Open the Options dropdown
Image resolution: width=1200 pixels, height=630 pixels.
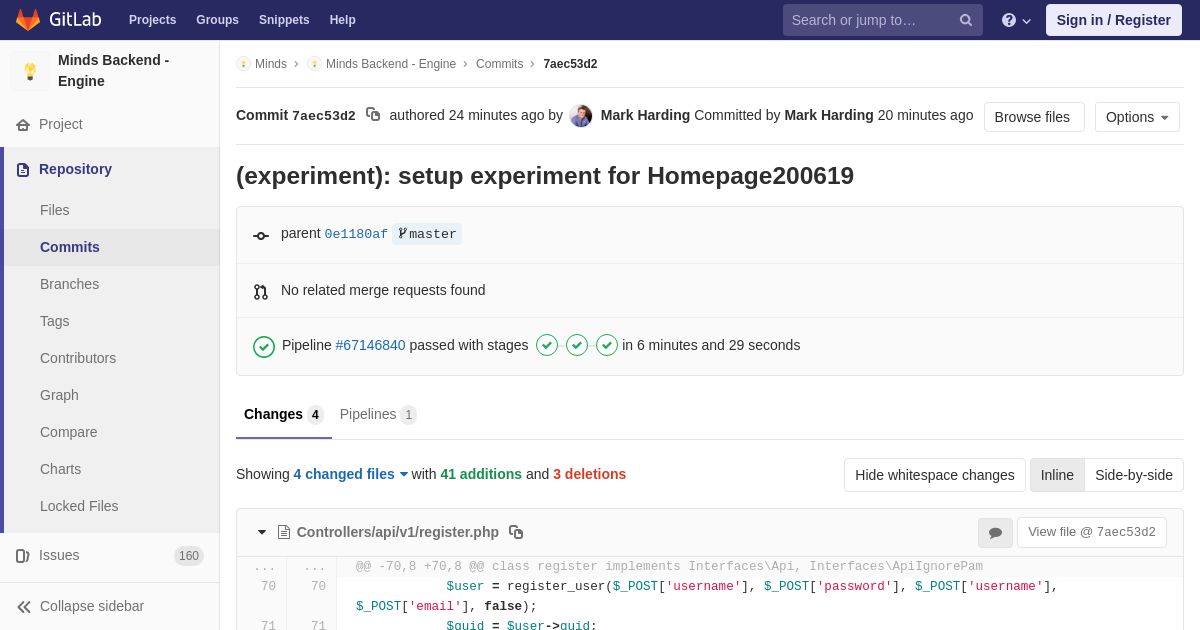pos(1137,117)
